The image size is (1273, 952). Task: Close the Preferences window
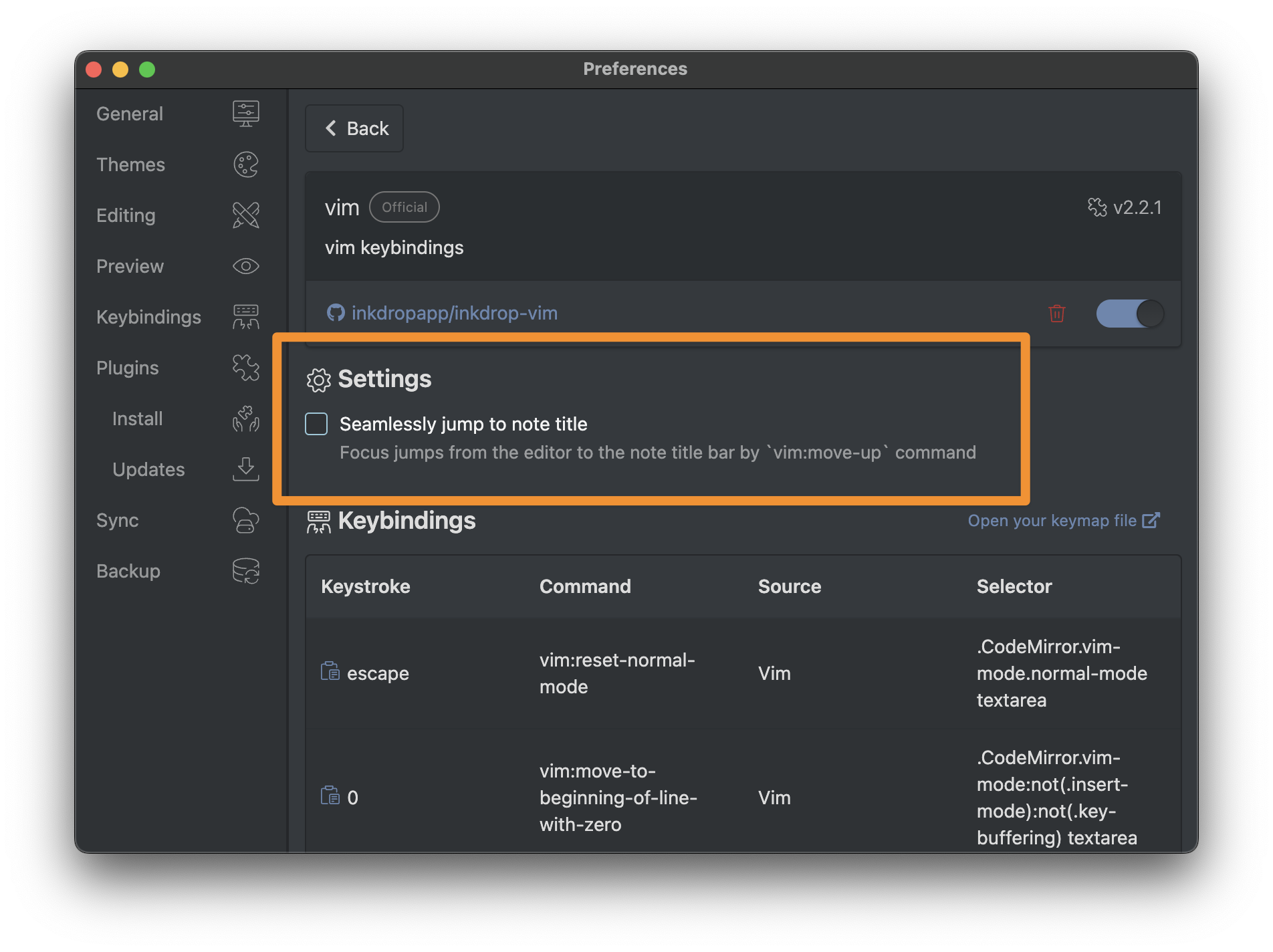click(94, 70)
